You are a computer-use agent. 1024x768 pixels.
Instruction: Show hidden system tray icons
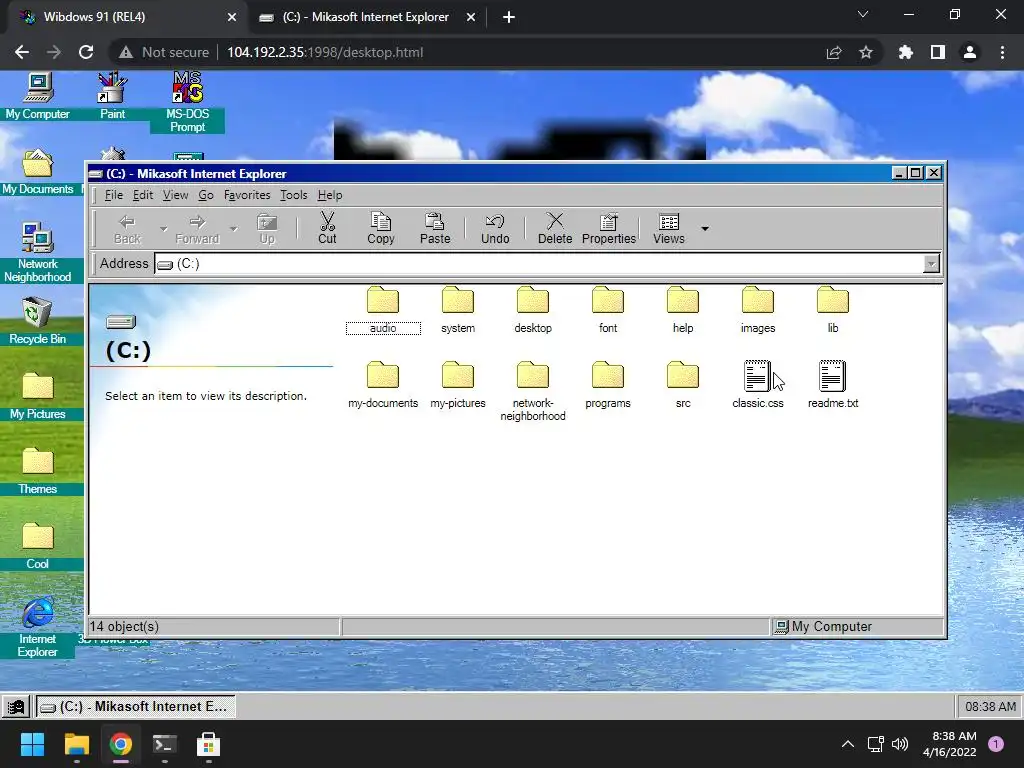[x=848, y=744]
